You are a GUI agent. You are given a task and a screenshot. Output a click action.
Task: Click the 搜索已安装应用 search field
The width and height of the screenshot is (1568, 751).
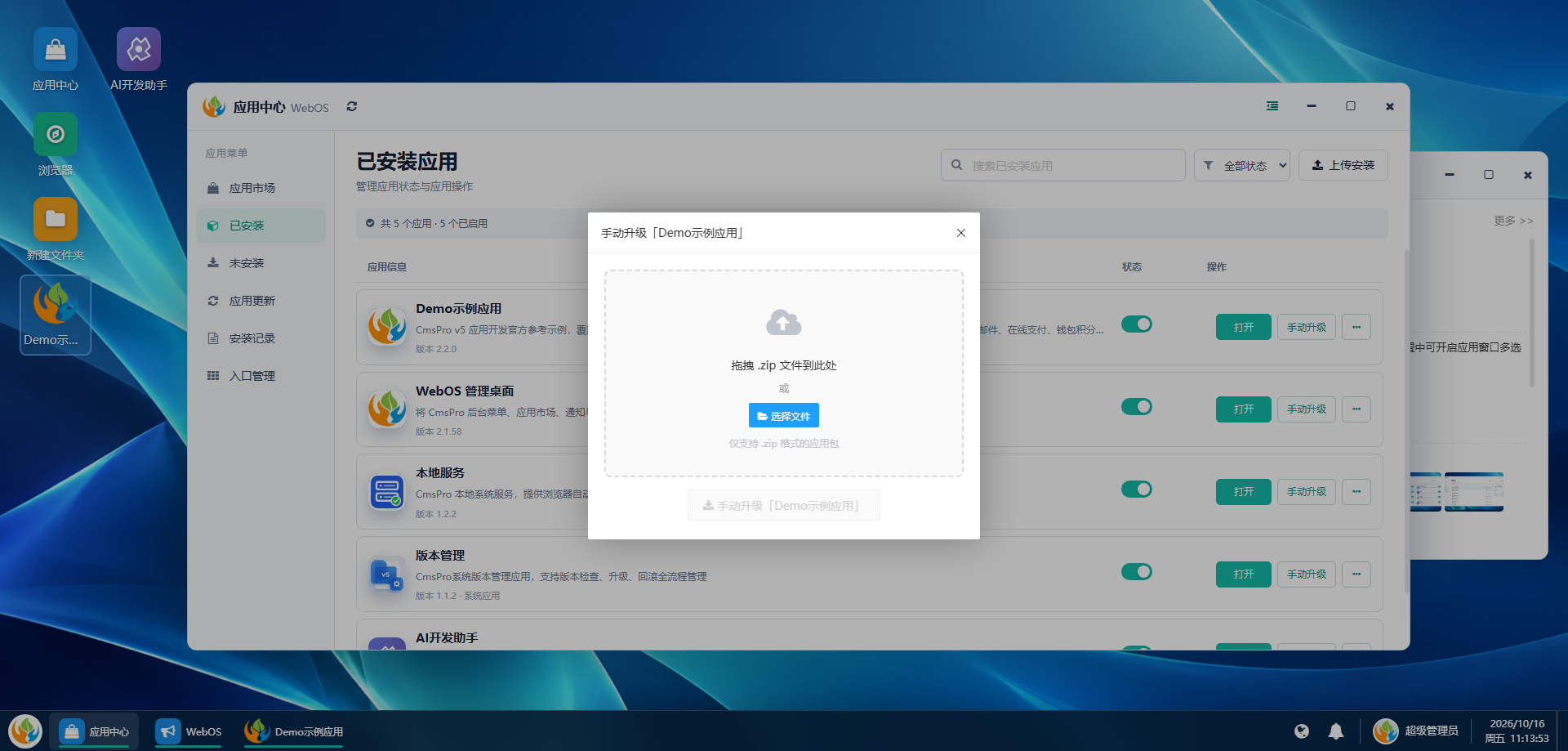coord(1063,165)
